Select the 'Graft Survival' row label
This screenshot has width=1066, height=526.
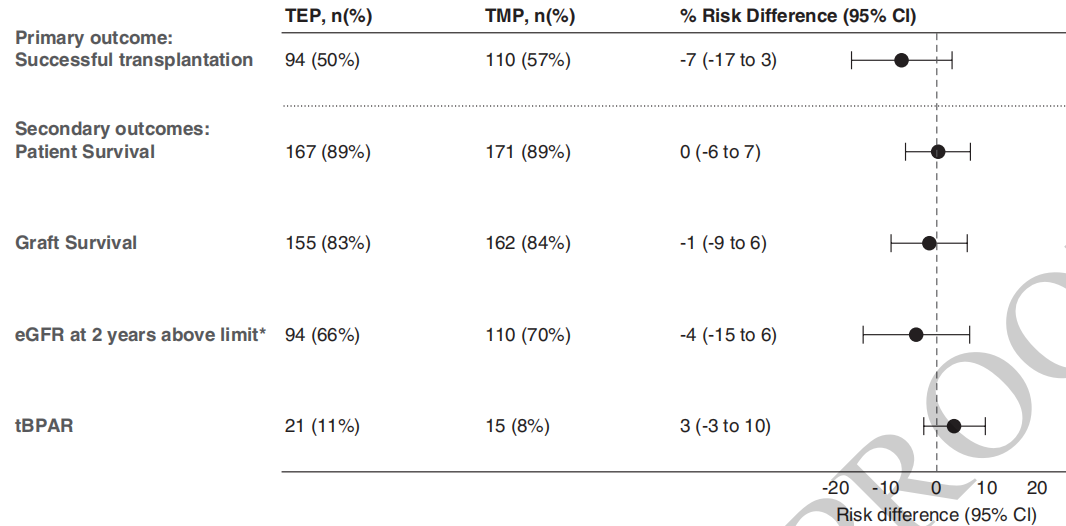[76, 243]
